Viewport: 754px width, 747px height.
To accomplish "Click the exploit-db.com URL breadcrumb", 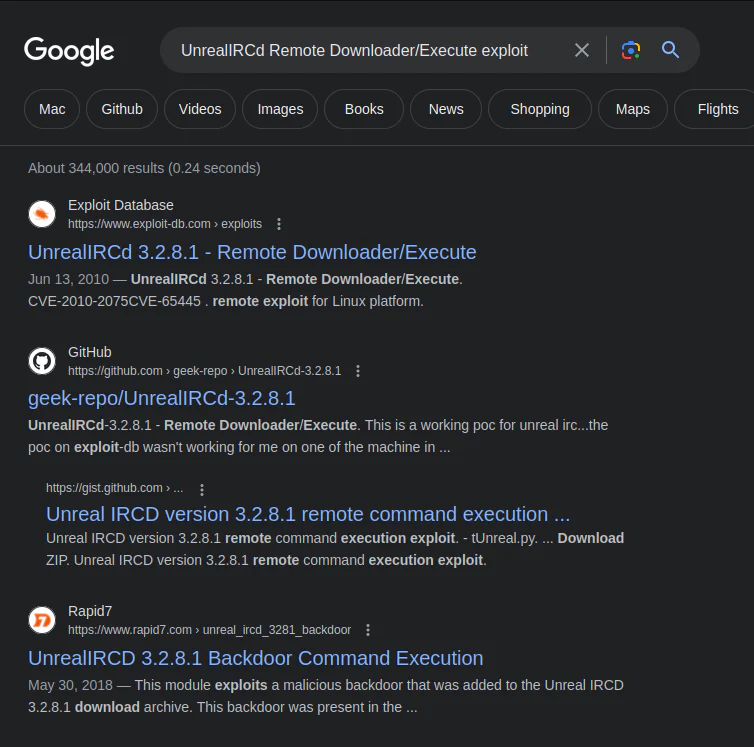I will 165,224.
